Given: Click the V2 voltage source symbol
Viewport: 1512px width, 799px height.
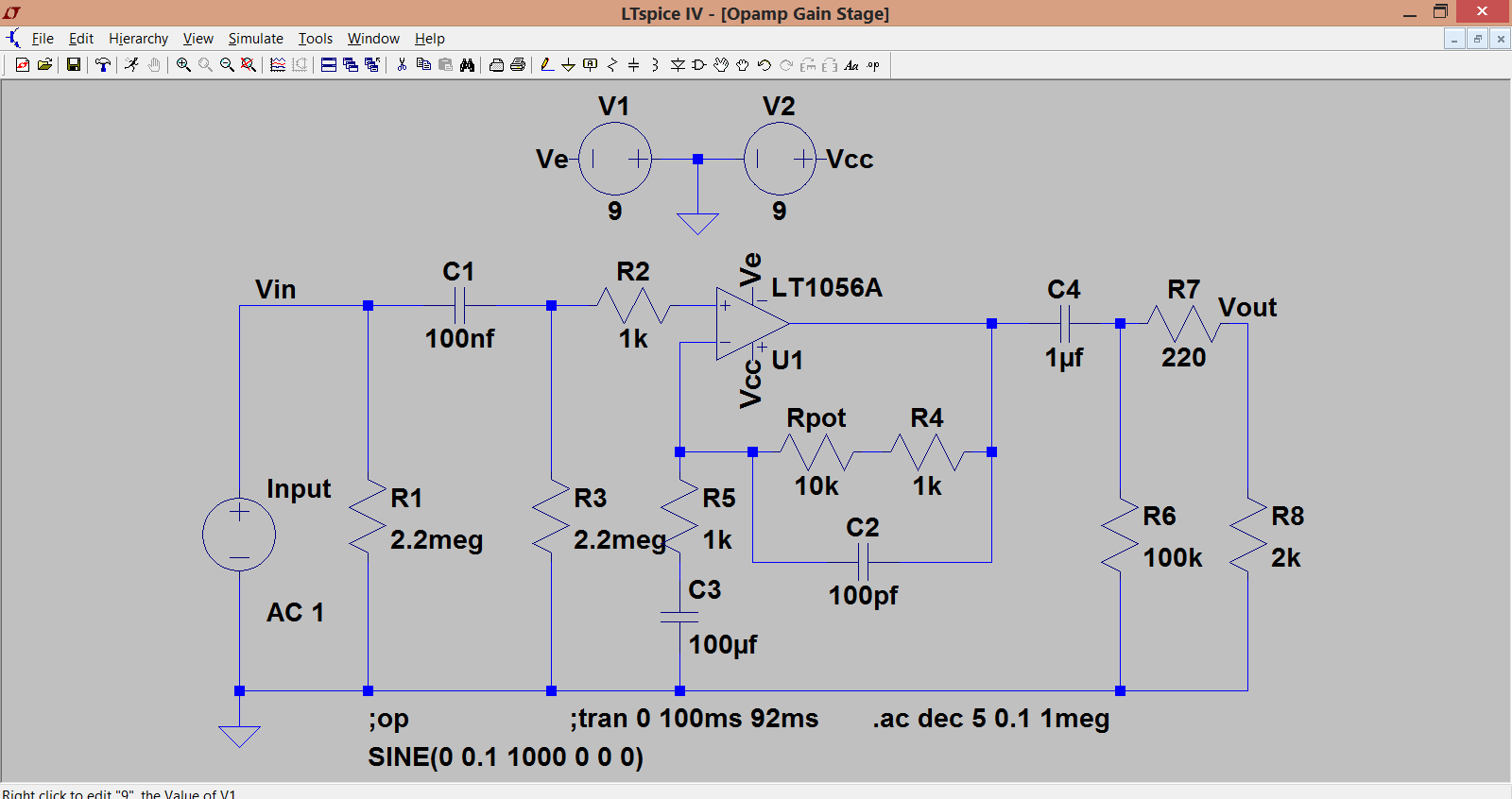Looking at the screenshot, I should point(780,159).
